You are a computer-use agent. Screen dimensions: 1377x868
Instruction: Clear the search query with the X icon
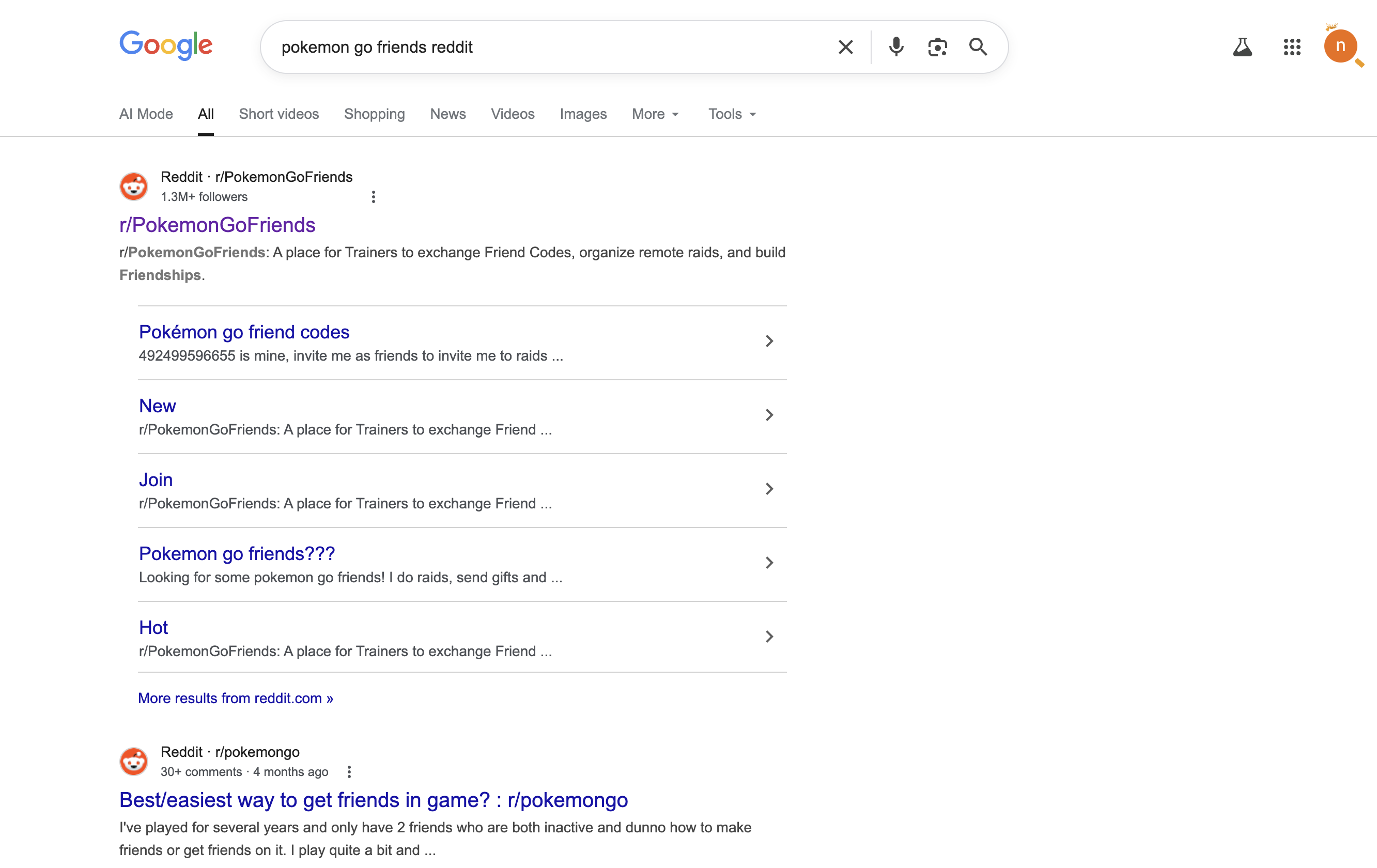point(845,47)
